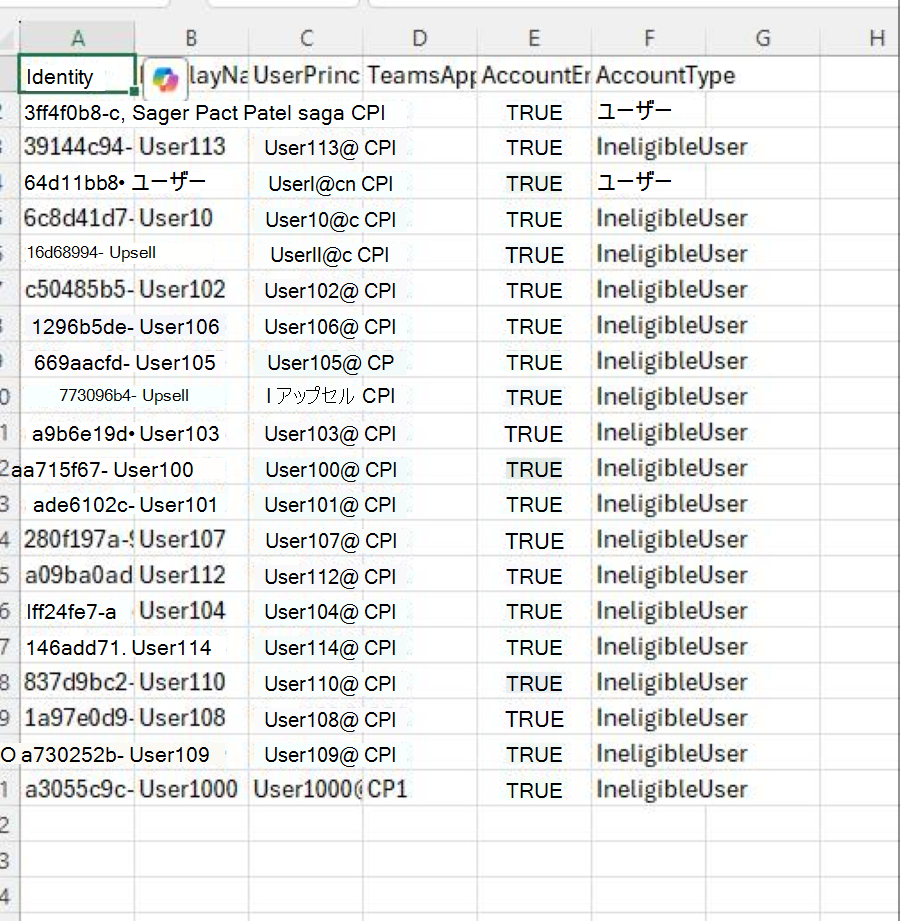Click TRUE in the User100 row
The height and width of the screenshot is (921, 900).
[535, 469]
